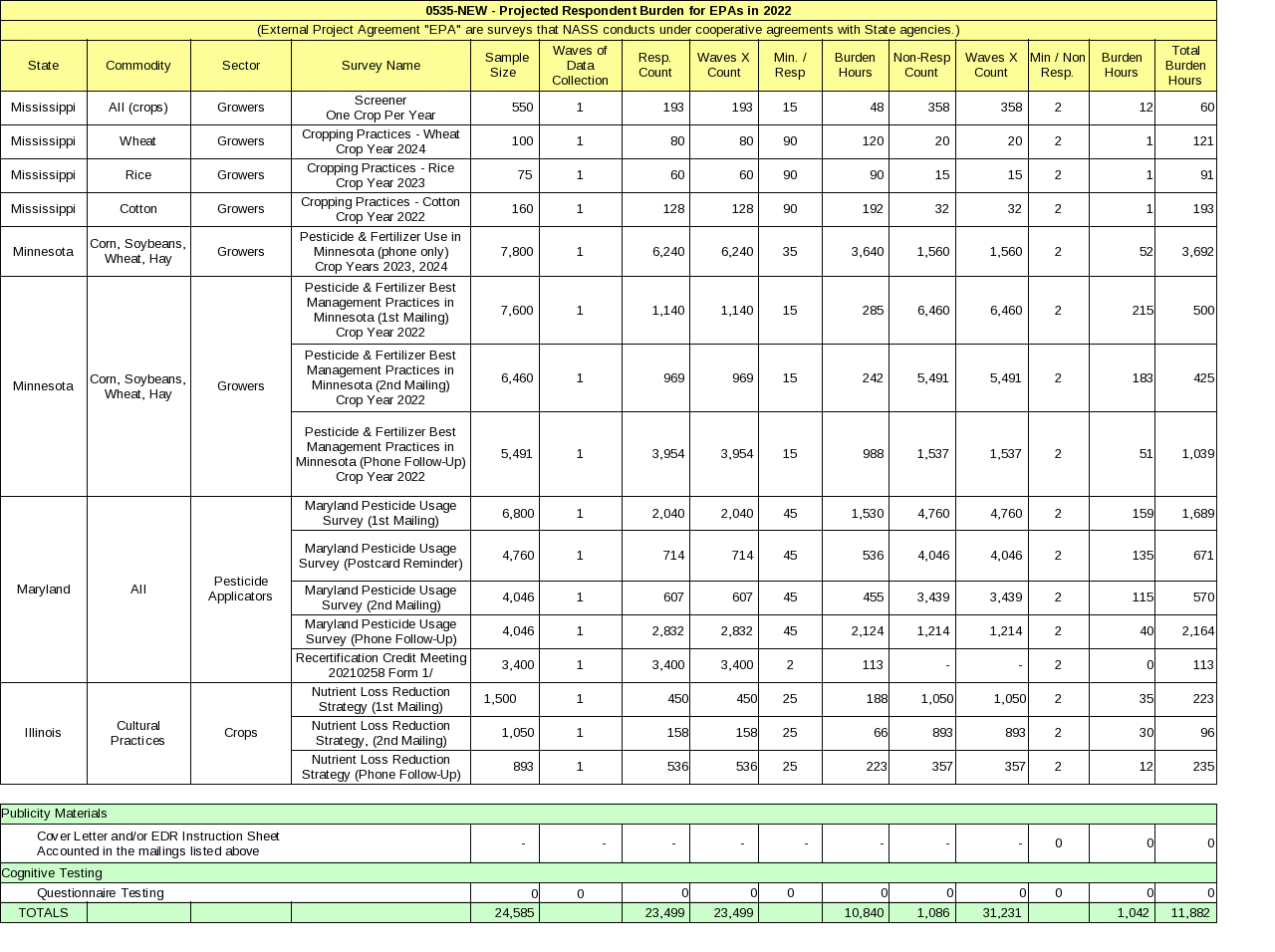The image size is (1275, 952).
Task: Click the 'Recertification Credit Meeting' survey cell
Action: coord(381,665)
